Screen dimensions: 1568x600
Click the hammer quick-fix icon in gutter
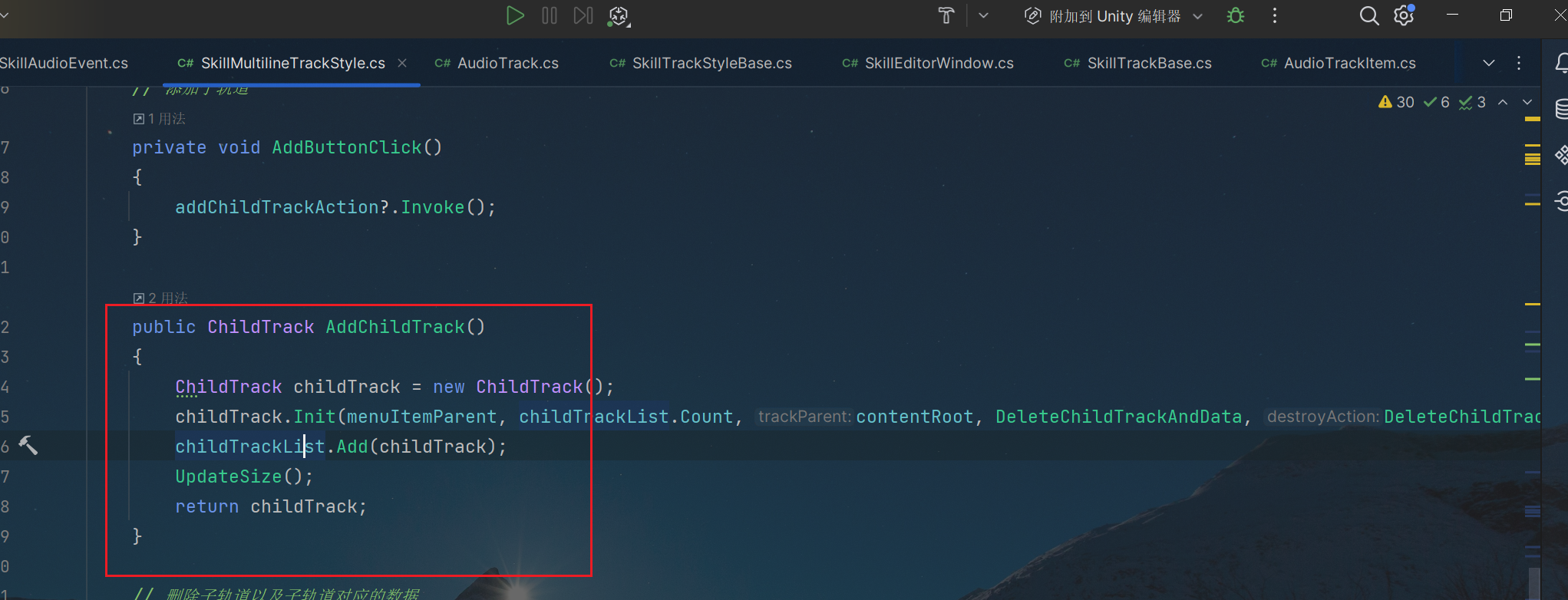(28, 445)
